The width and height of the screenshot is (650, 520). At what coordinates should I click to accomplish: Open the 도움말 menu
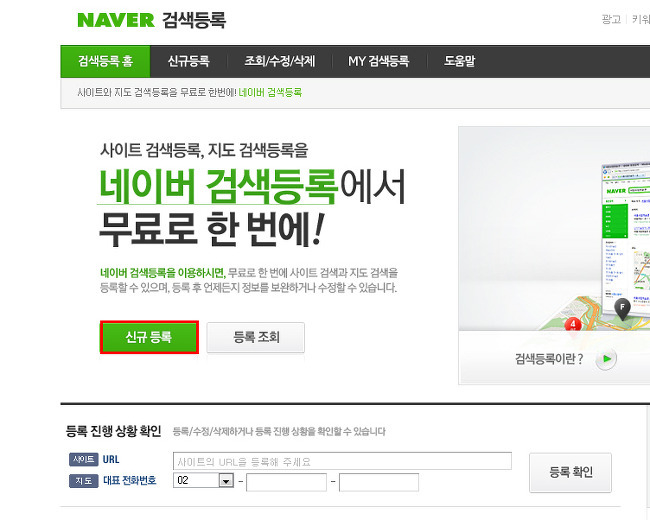pyautogui.click(x=459, y=61)
